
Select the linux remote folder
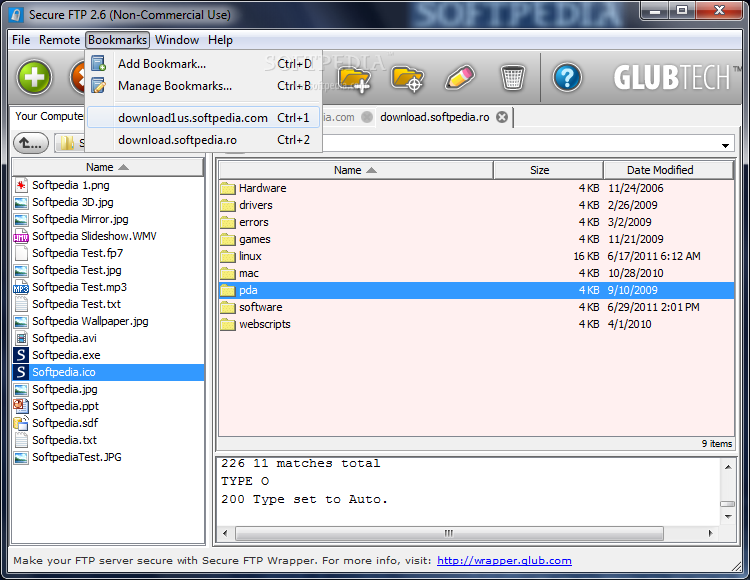coord(476,256)
